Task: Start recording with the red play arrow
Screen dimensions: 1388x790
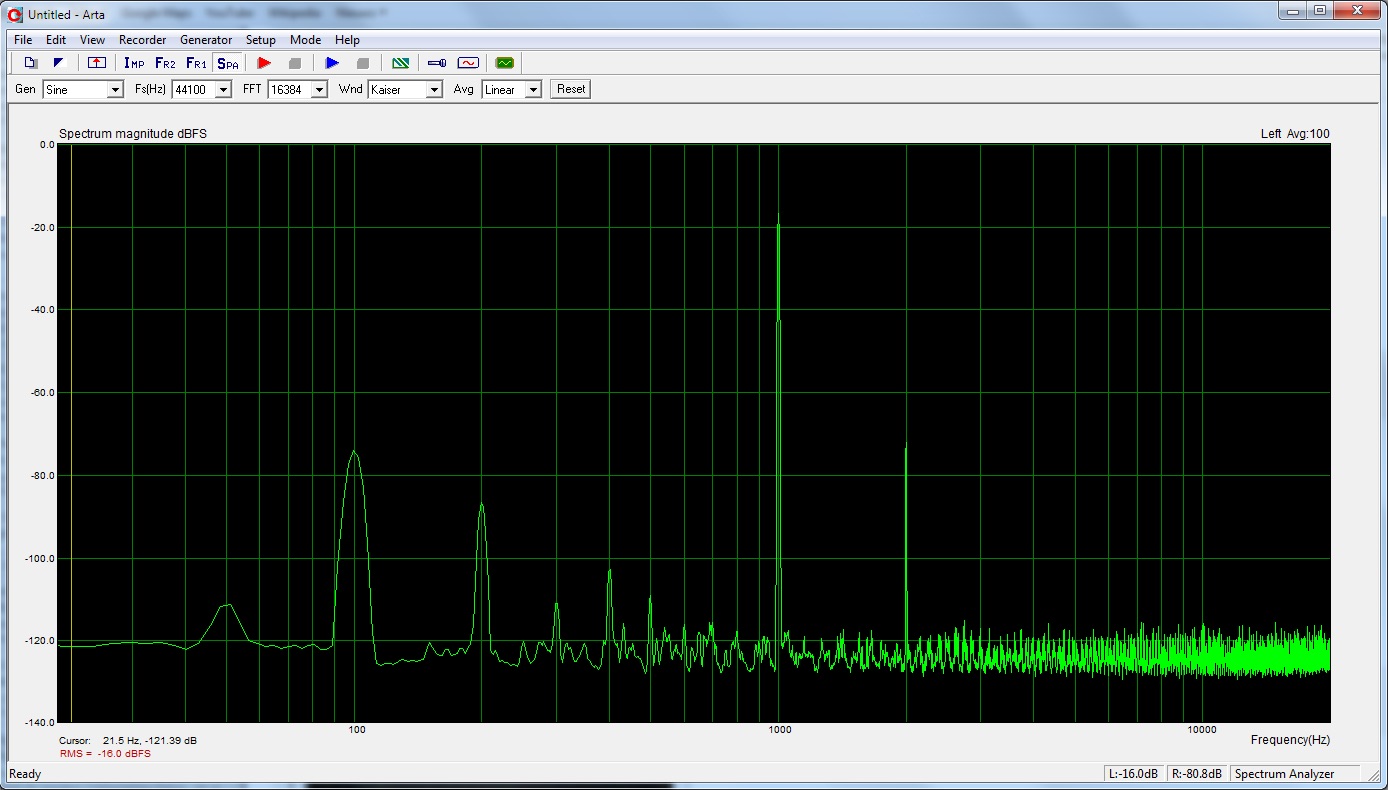Action: pos(264,63)
